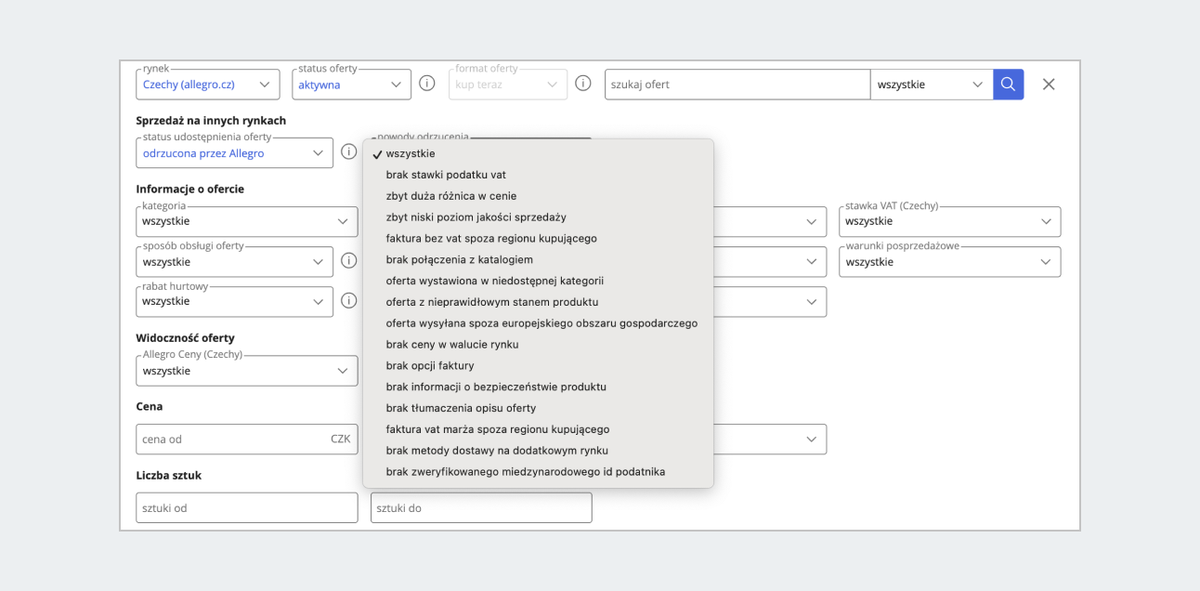Click info icon beside rabat hurtowy
1200x591 pixels.
point(349,301)
